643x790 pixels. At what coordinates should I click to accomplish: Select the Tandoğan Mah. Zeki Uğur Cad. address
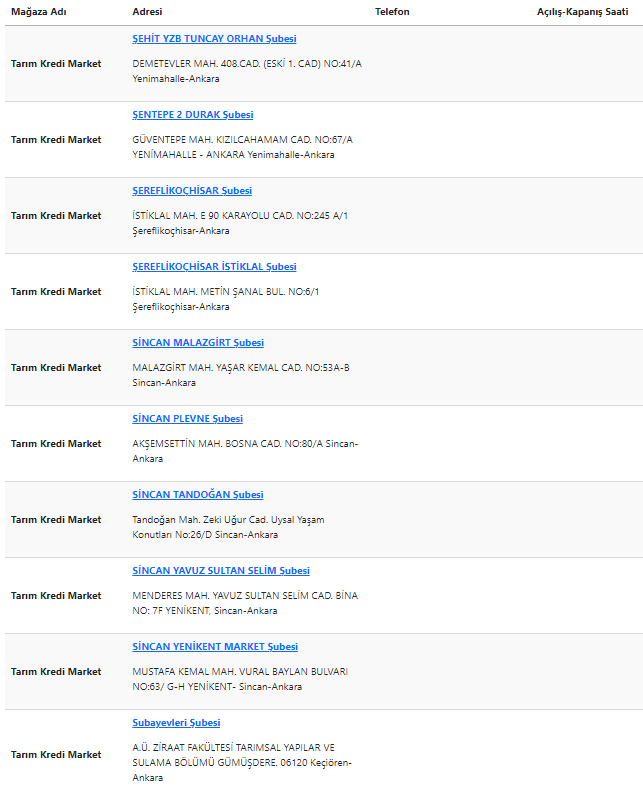pos(228,528)
